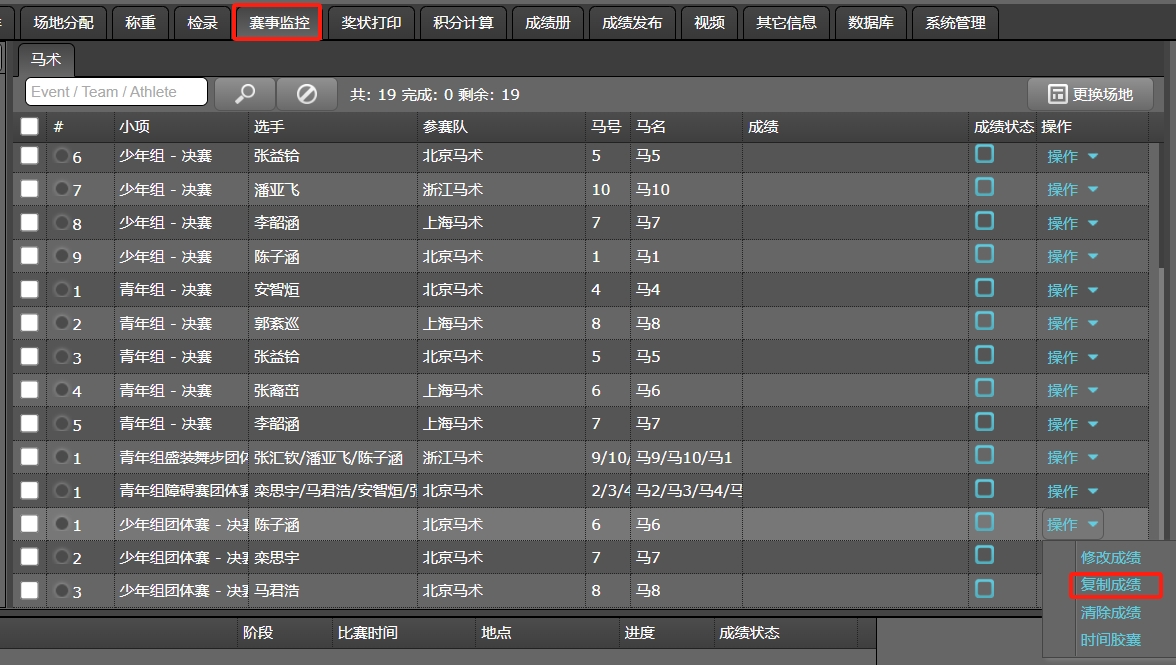The height and width of the screenshot is (665, 1176).
Task: Click the clear filter circle-slash icon
Action: pyautogui.click(x=307, y=93)
